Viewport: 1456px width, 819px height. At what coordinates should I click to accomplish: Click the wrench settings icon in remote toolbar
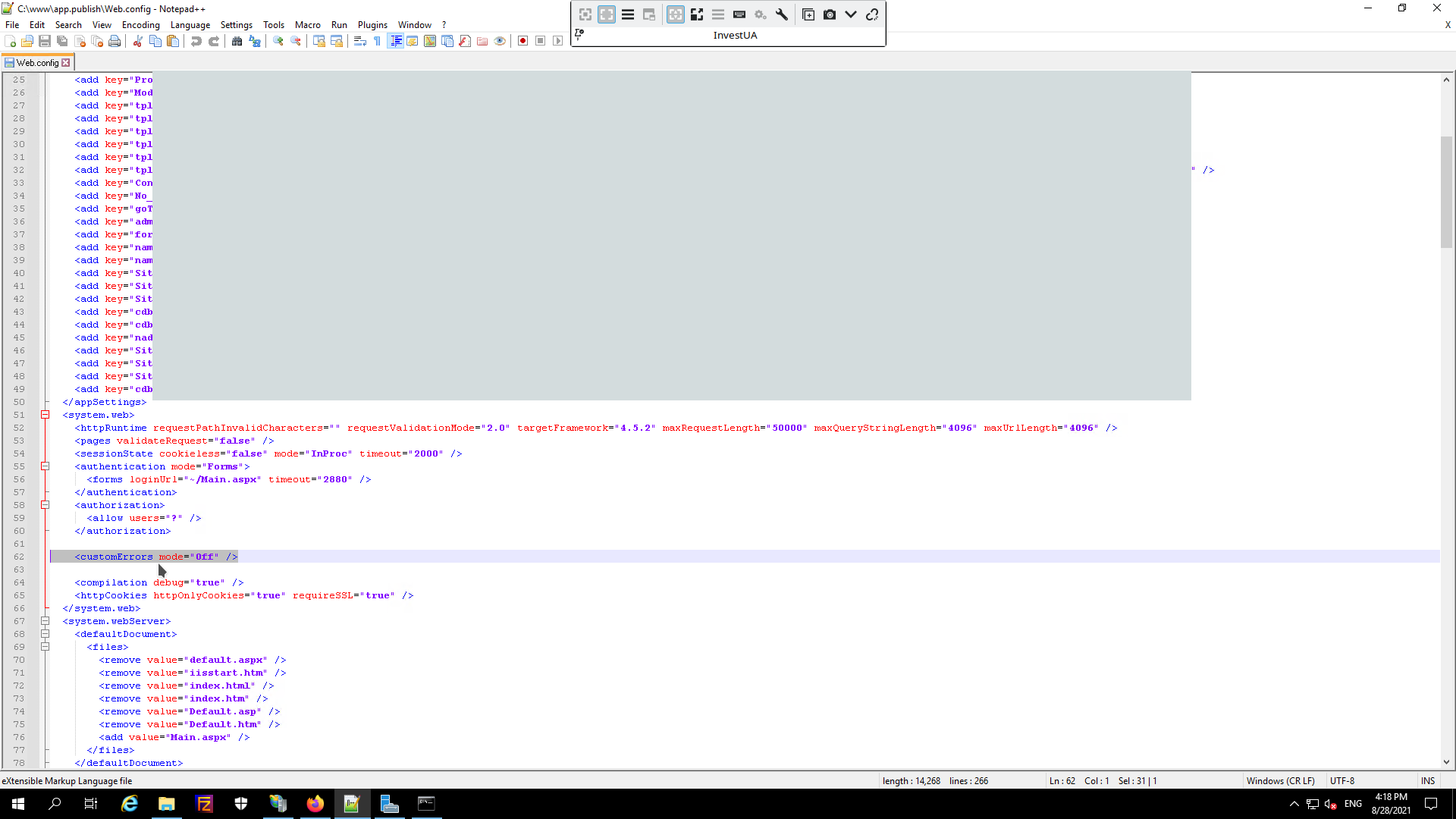tap(782, 14)
